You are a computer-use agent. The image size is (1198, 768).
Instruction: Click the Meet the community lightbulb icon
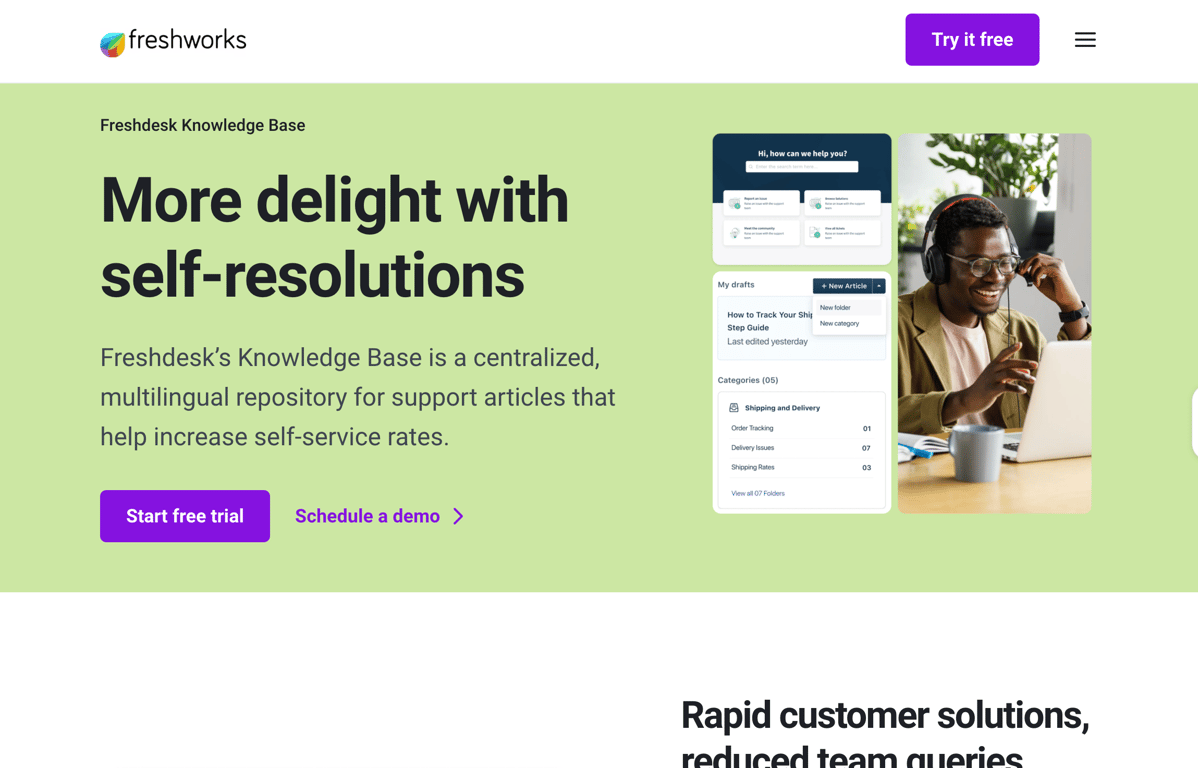[x=734, y=232]
